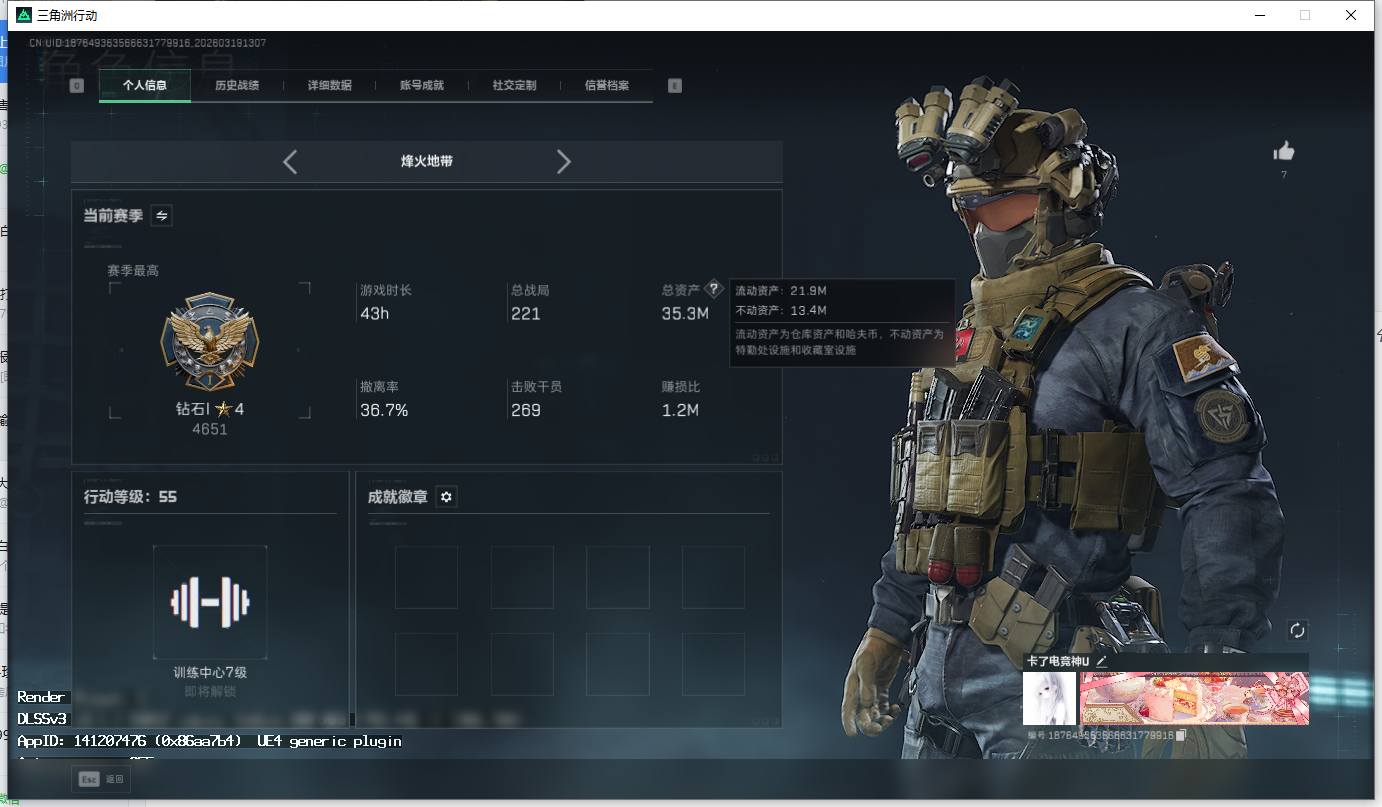The width and height of the screenshot is (1382, 807).
Task: Select the 账号成就 tab
Action: [x=422, y=86]
